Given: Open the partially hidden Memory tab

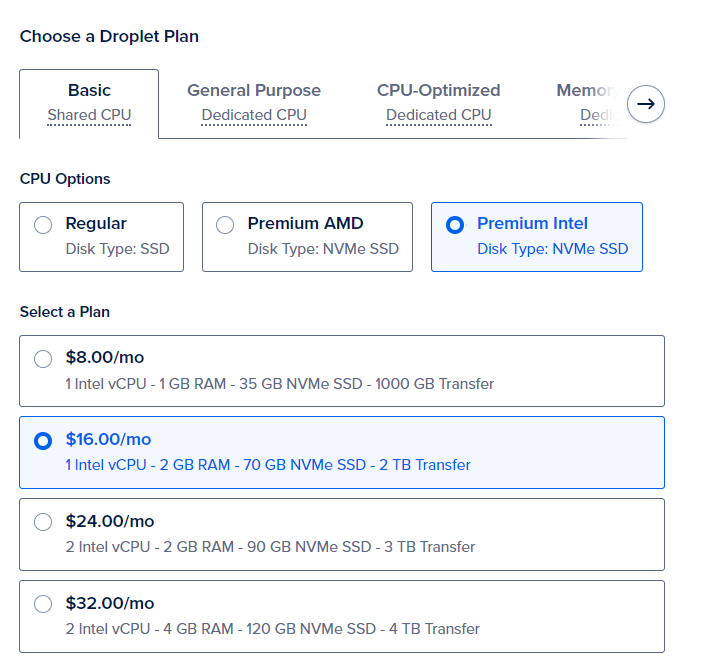Looking at the screenshot, I should pos(590,103).
